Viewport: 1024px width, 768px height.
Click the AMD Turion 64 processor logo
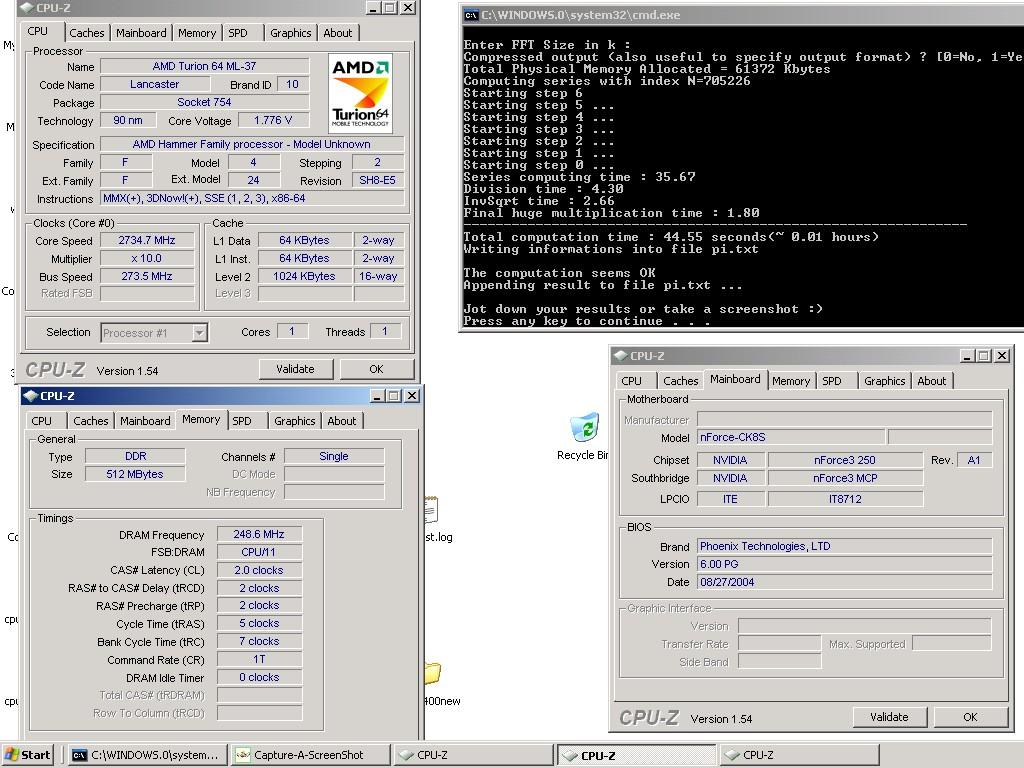360,93
